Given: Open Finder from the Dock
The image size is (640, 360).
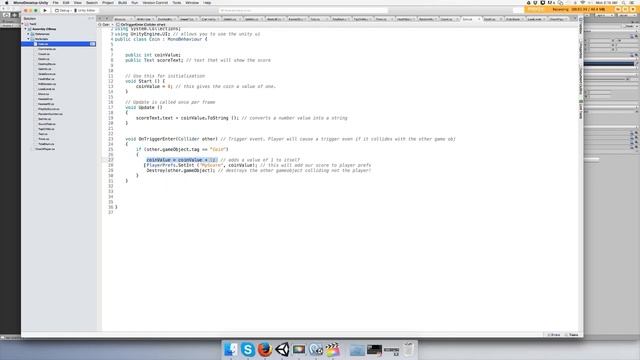Looking at the screenshot, I should click(231, 349).
